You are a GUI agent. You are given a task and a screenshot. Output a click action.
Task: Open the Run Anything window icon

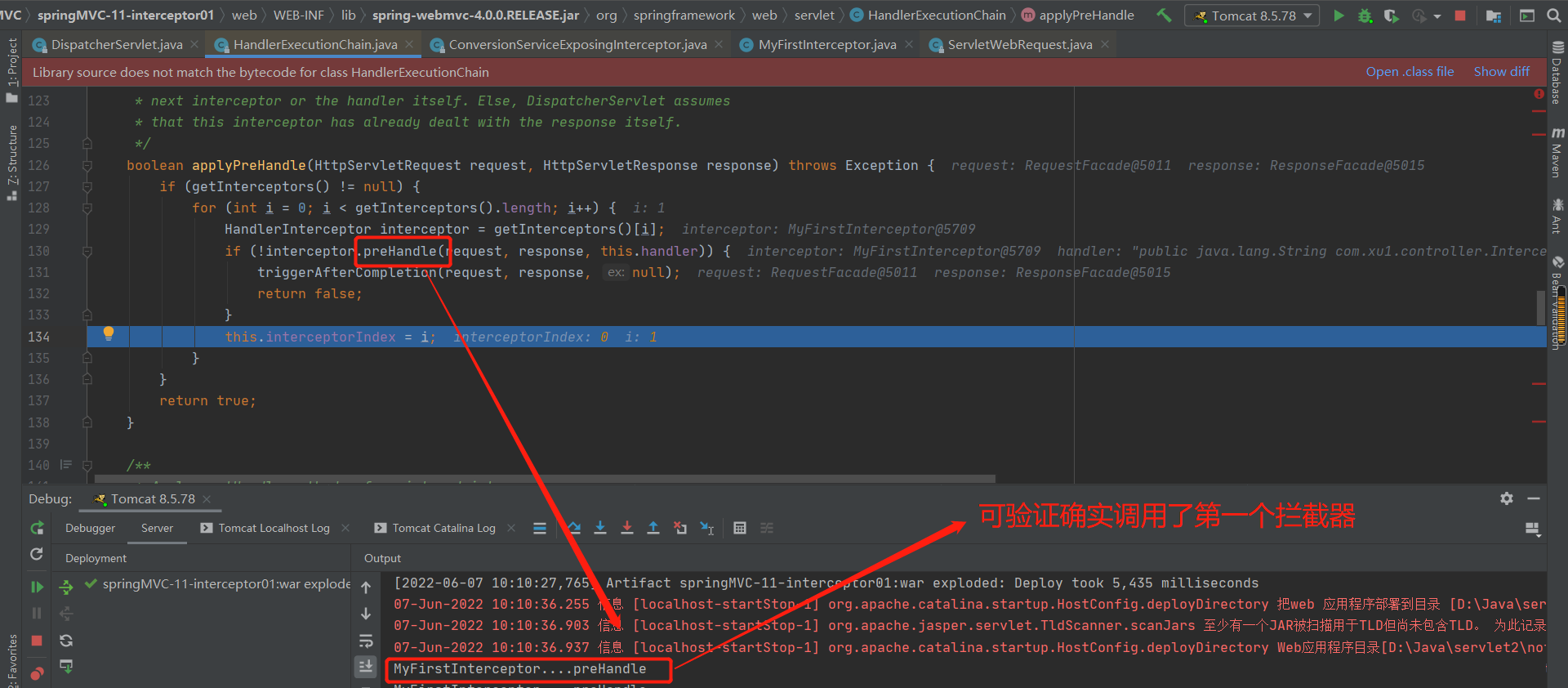(1526, 15)
